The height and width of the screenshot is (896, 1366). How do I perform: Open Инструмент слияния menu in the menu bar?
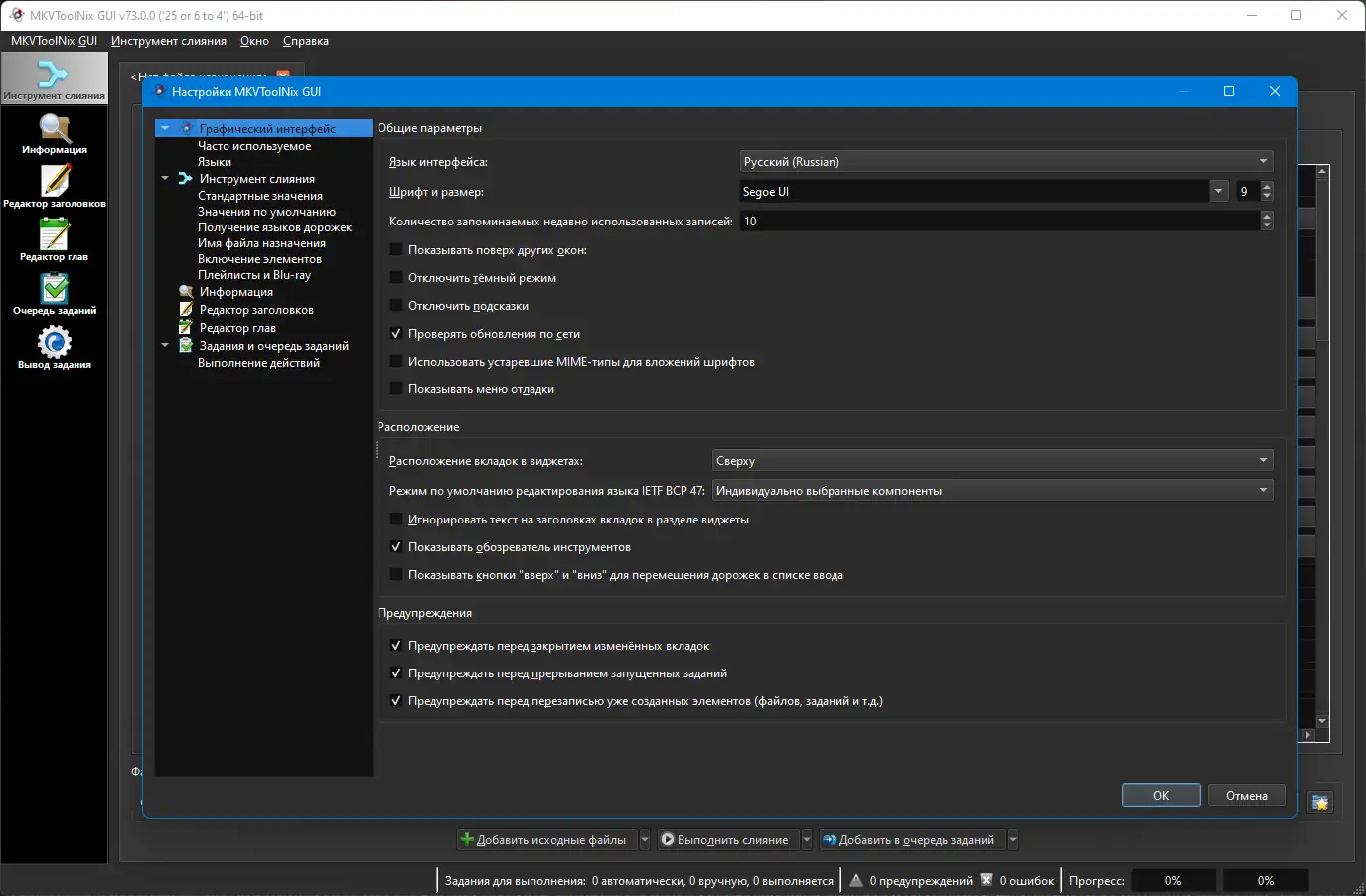[x=169, y=41]
